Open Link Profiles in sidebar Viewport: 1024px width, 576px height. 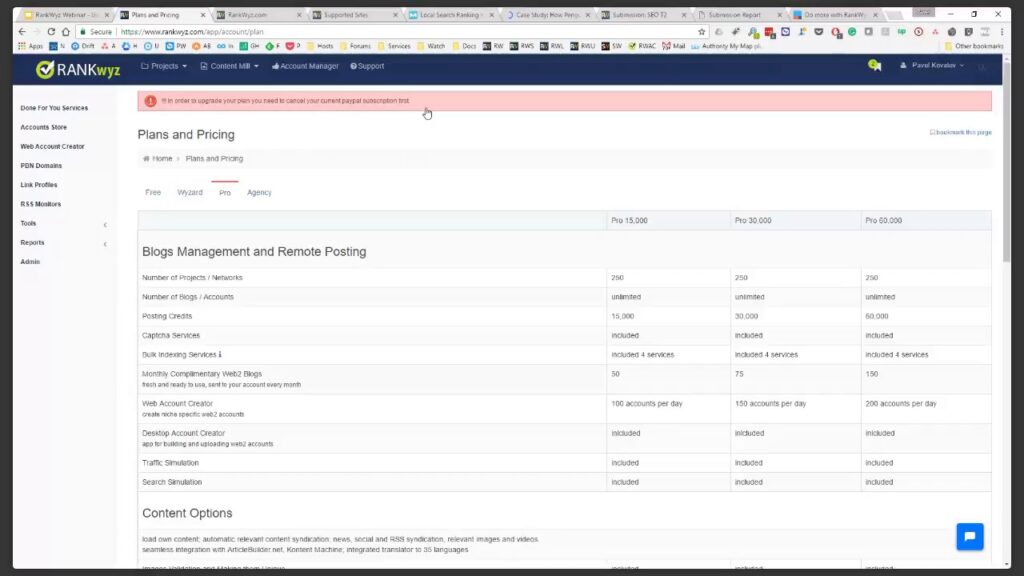(x=39, y=185)
